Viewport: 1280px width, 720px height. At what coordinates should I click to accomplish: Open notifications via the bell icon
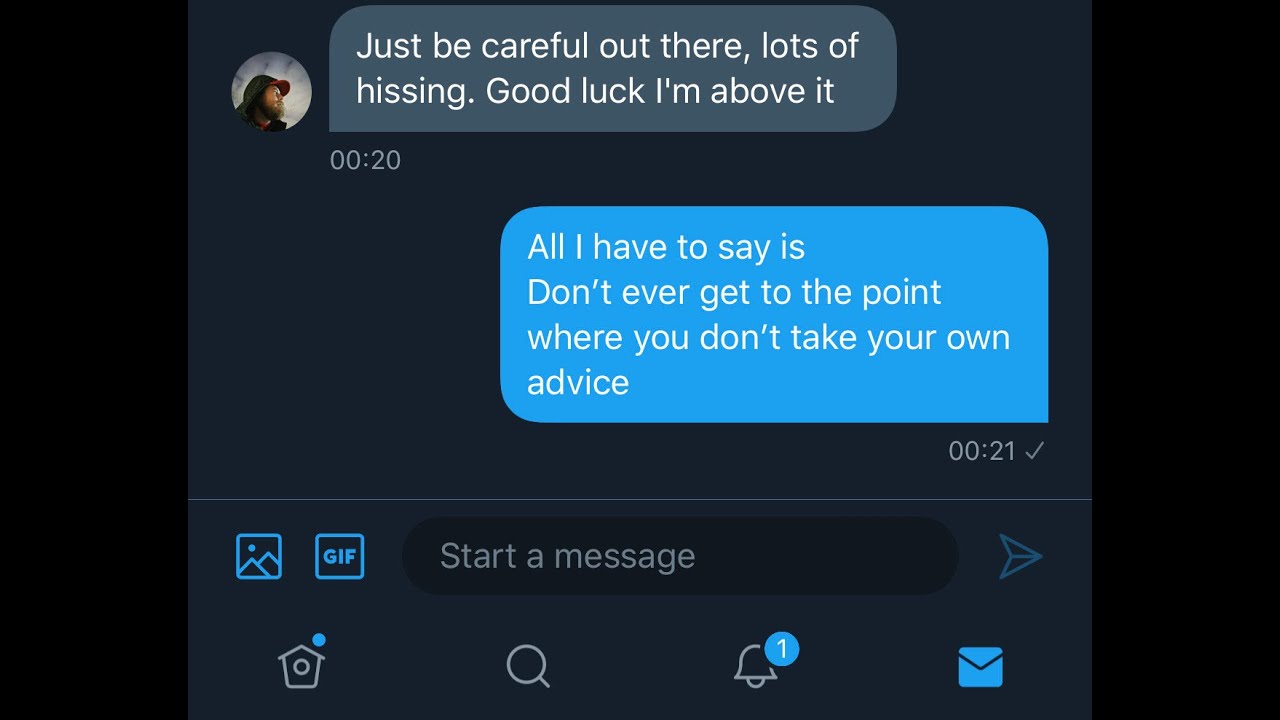click(756, 667)
